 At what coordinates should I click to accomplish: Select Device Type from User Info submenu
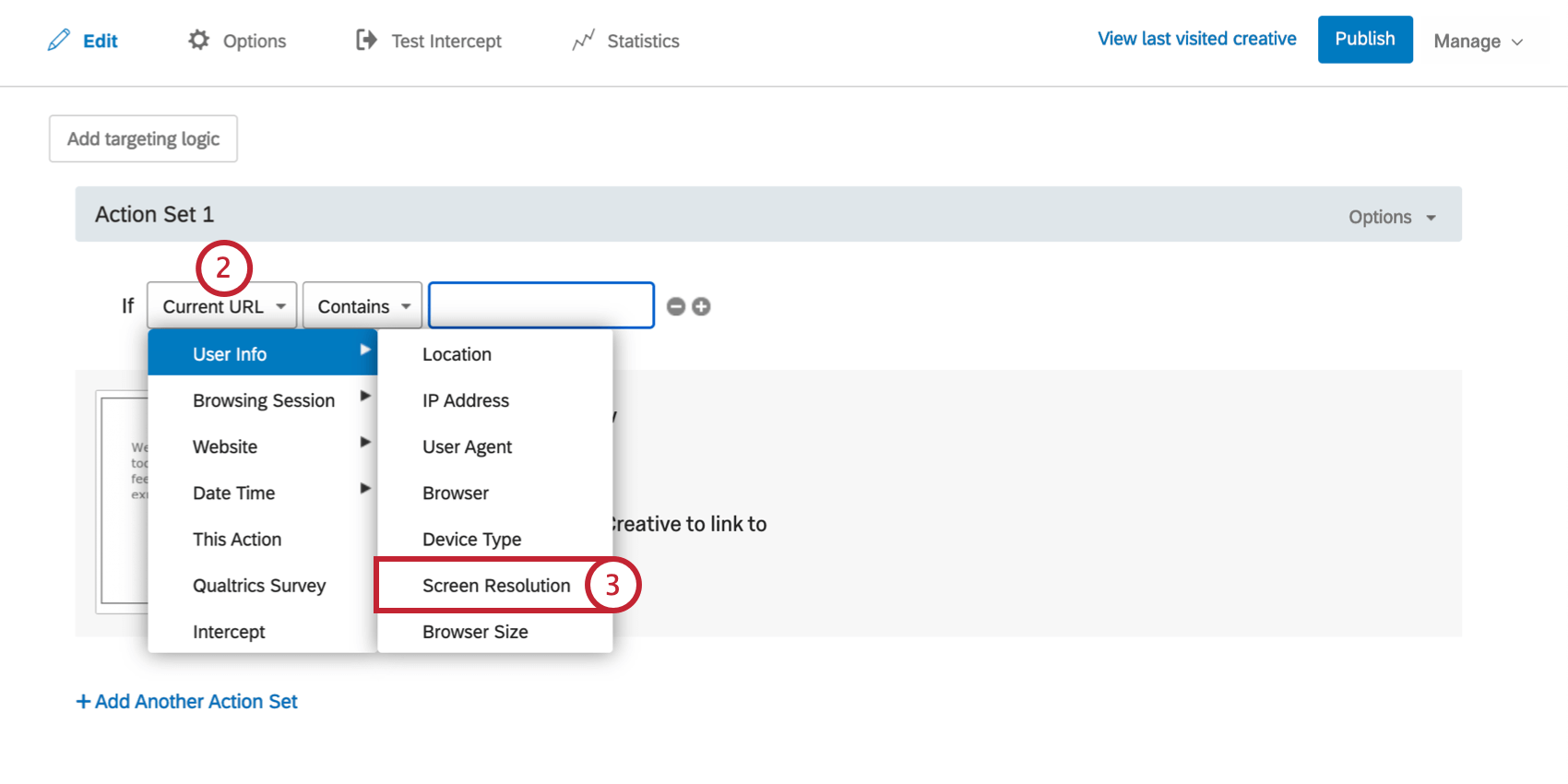471,540
